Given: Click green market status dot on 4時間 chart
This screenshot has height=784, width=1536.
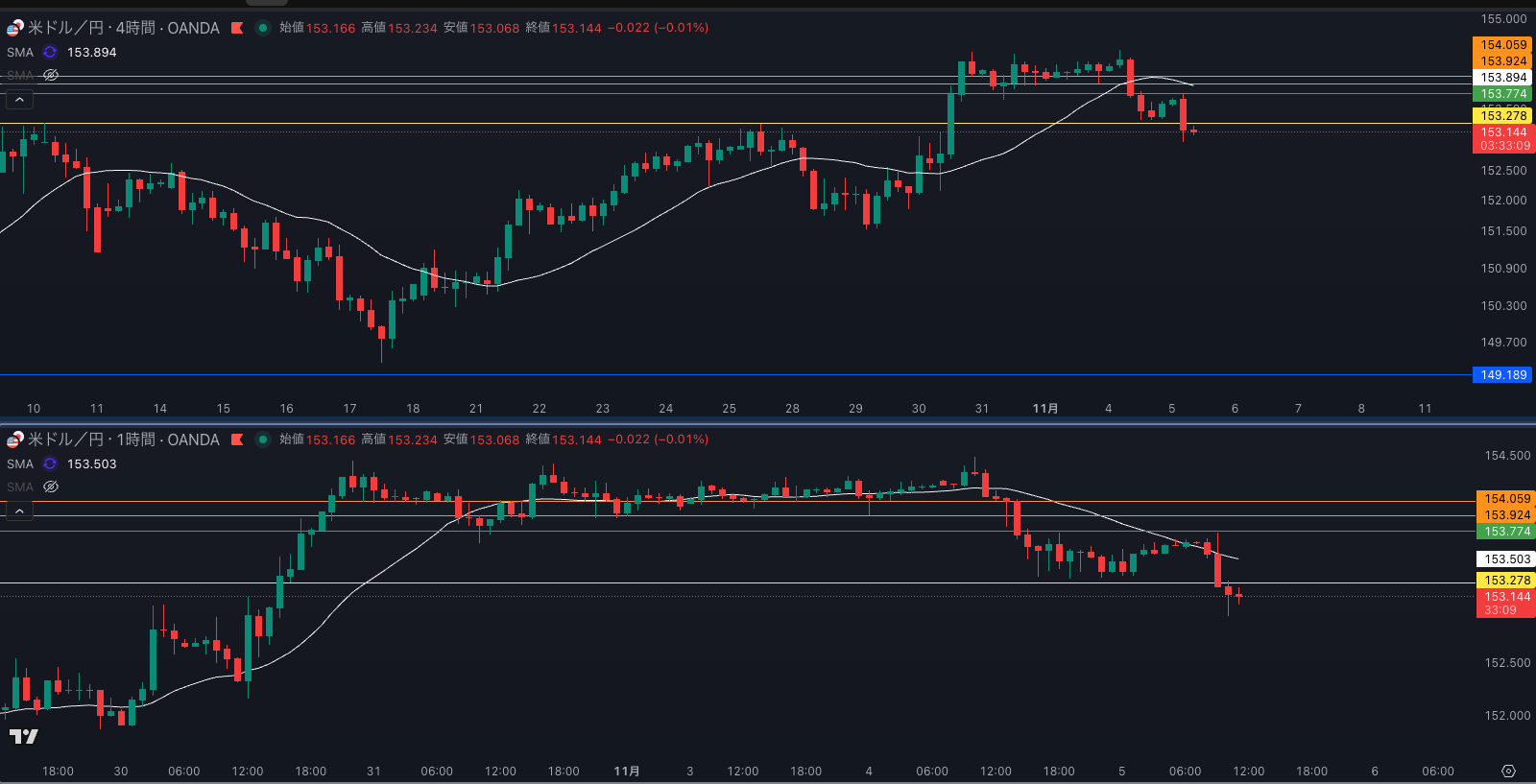Looking at the screenshot, I should pyautogui.click(x=262, y=28).
